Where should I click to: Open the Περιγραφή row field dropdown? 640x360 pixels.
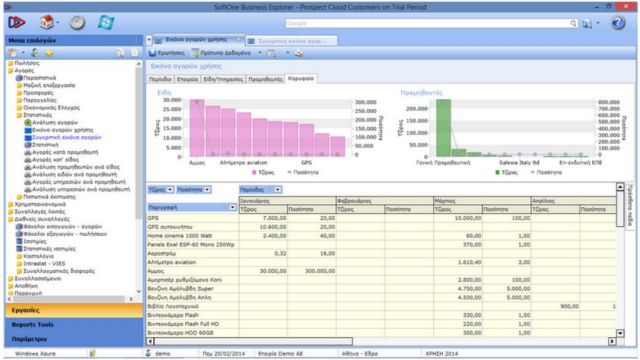(x=232, y=207)
